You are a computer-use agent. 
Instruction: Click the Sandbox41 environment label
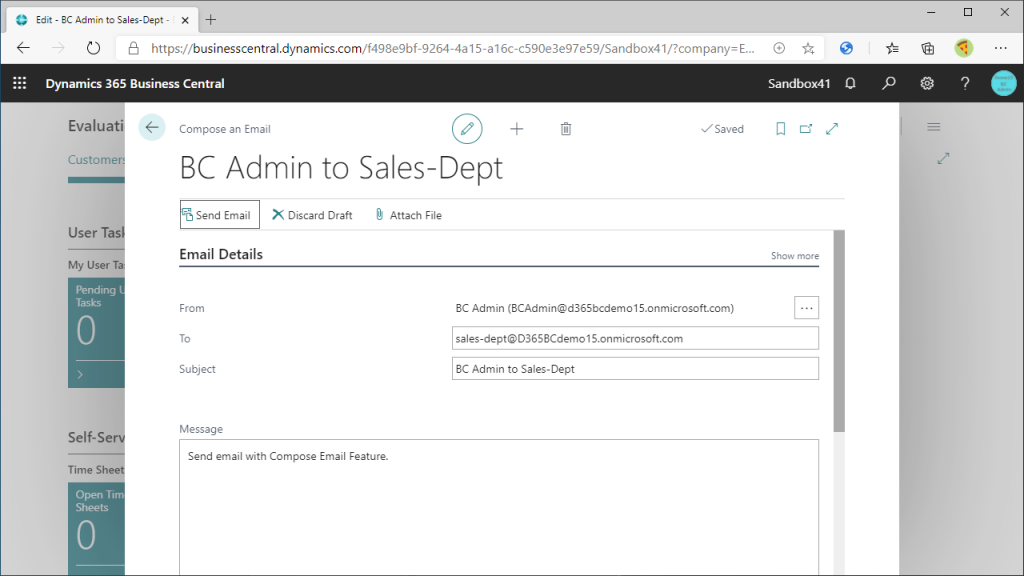(799, 84)
